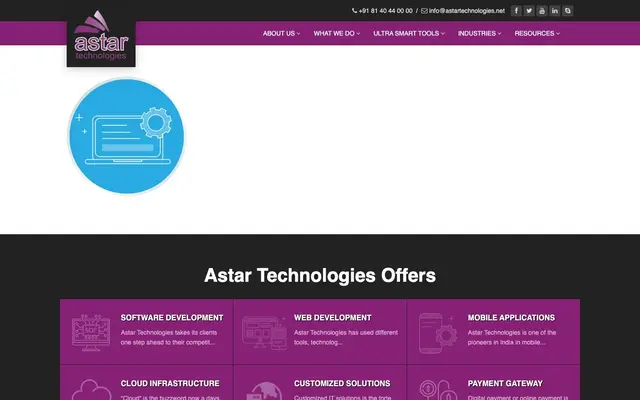Open the About Us menu
The height and width of the screenshot is (400, 640).
coord(281,33)
